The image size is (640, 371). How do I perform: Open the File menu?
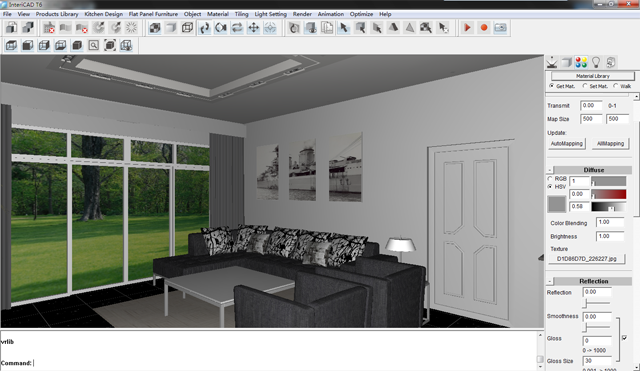coord(7,14)
